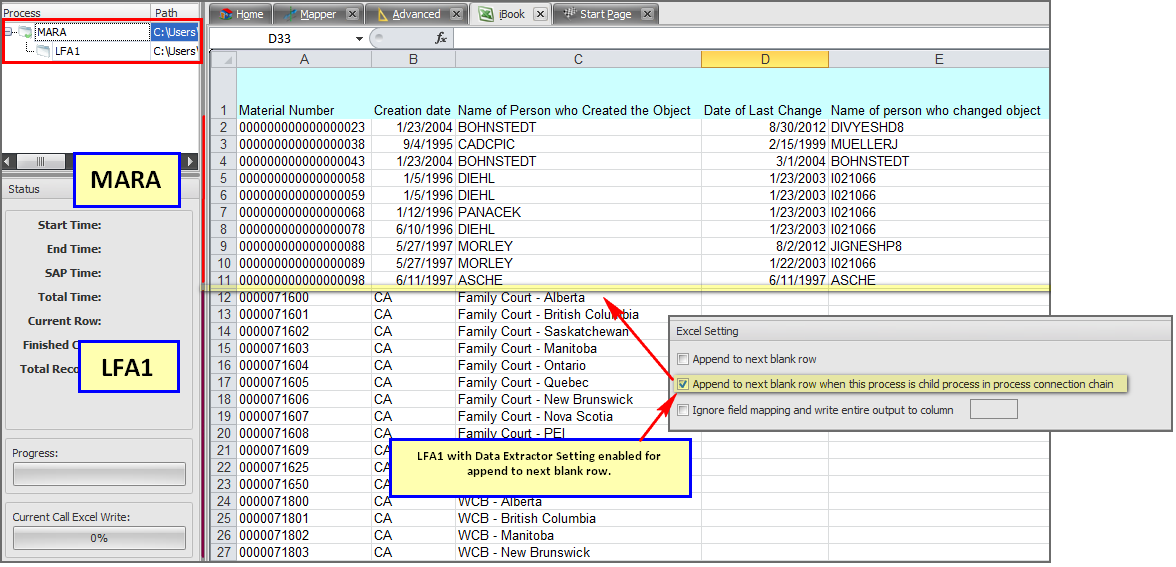The width and height of the screenshot is (1176, 567).
Task: Click the MARA process folder icon
Action: tap(26, 32)
